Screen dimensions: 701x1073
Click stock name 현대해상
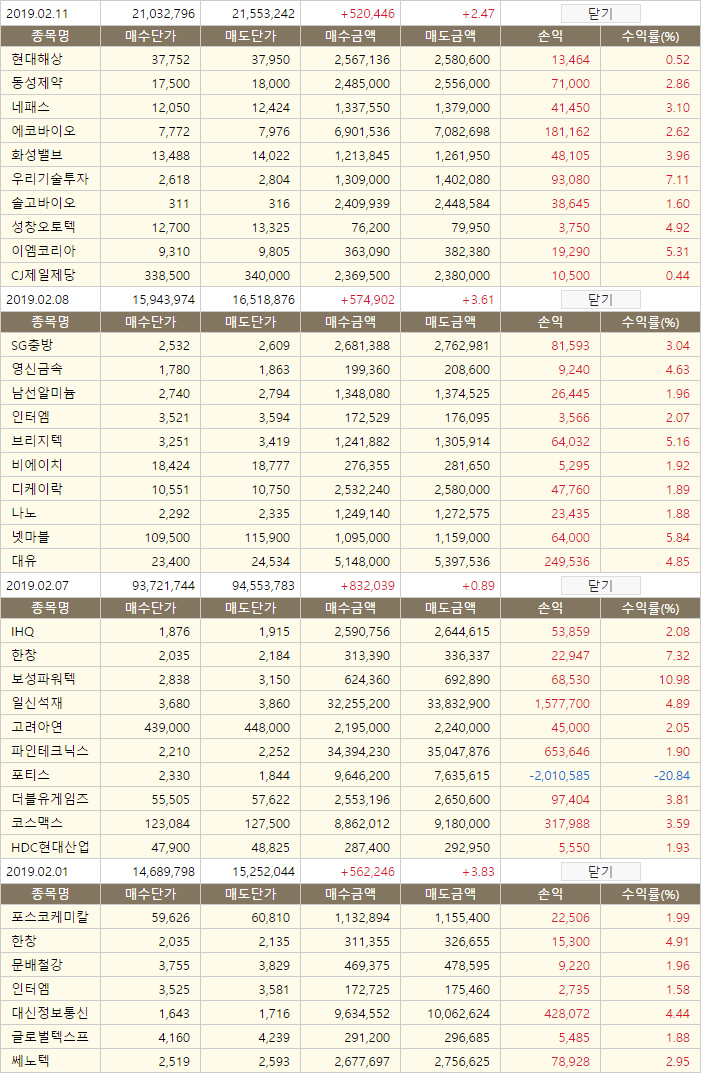[37, 60]
